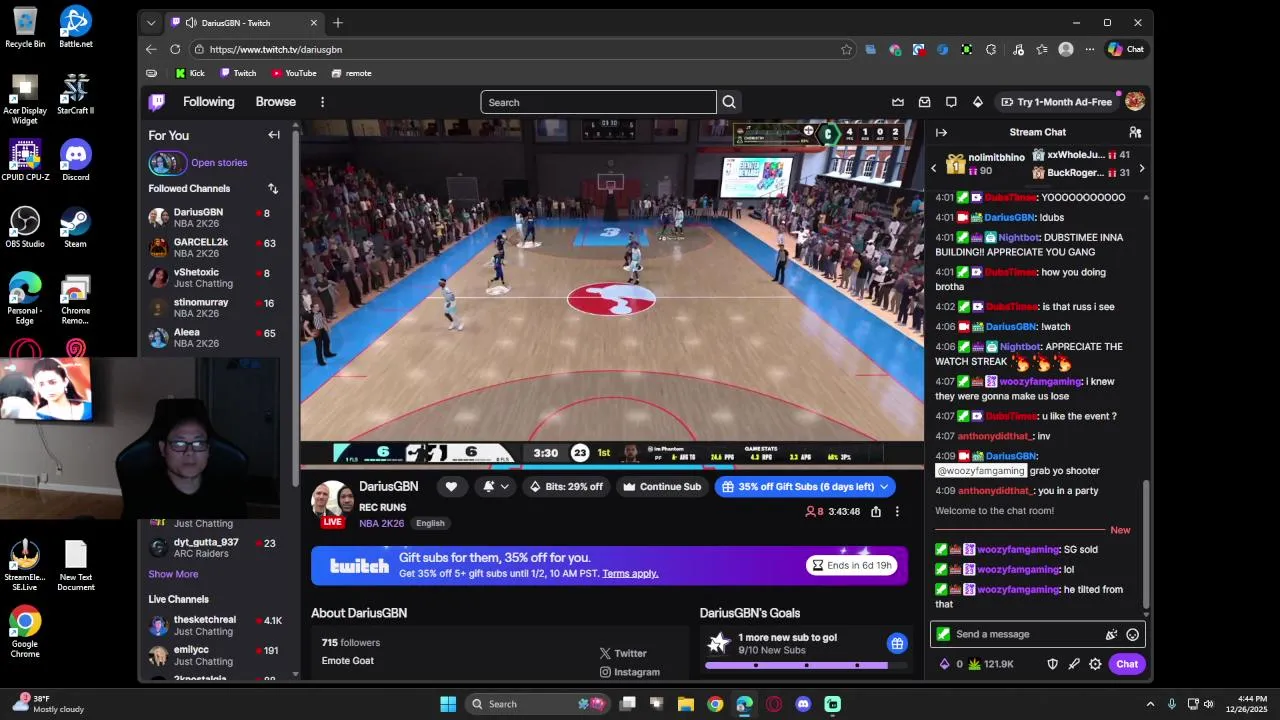Screen dimensions: 1280x720
Task: Open NBA 2K26 category link
Action: [x=381, y=523]
